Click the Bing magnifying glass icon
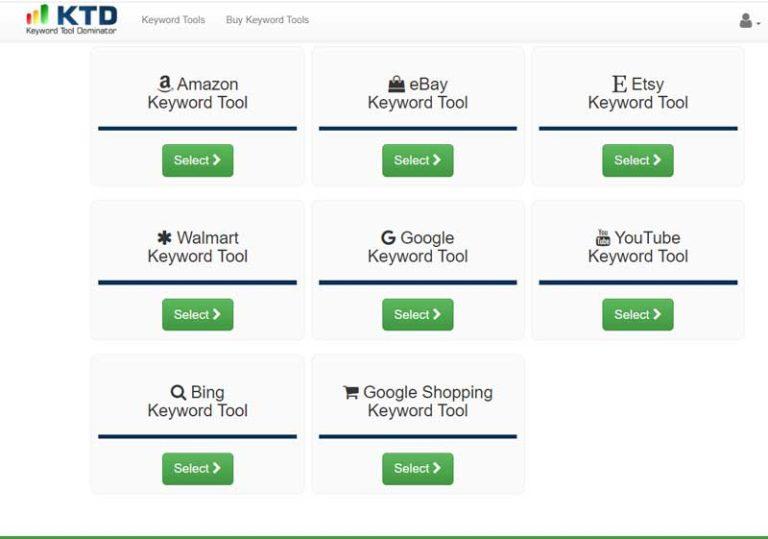The height and width of the screenshot is (539, 768). 178,392
